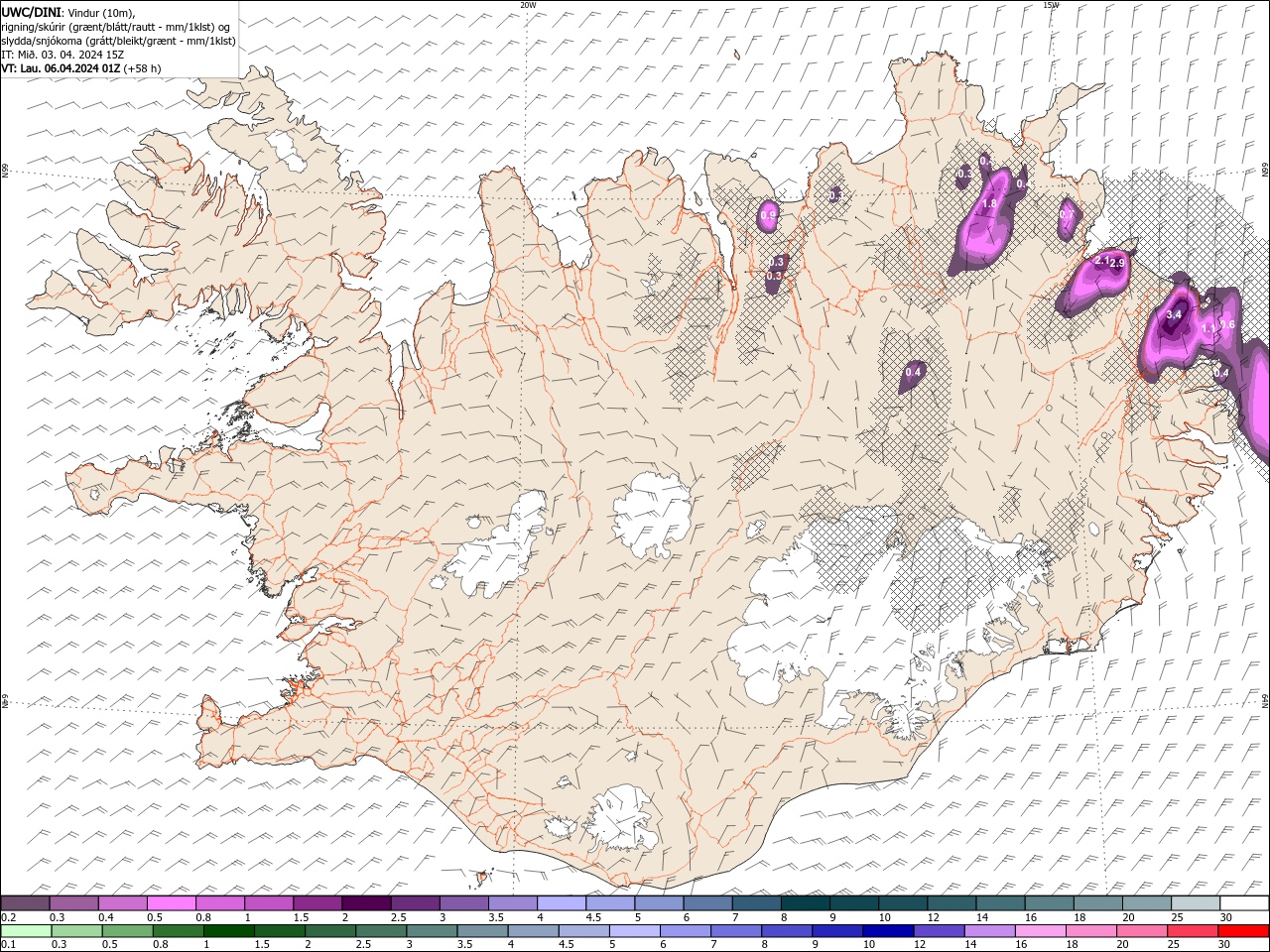The width and height of the screenshot is (1270, 952).
Task: Click the pale green 0.1 swatch in lower legend
Action: pyautogui.click(x=26, y=931)
